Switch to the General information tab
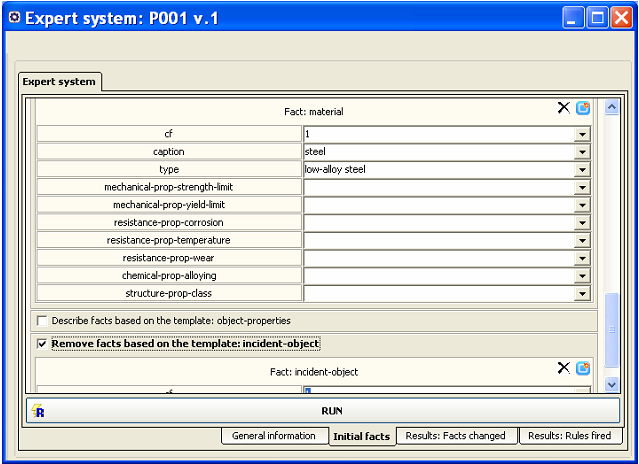 click(274, 436)
